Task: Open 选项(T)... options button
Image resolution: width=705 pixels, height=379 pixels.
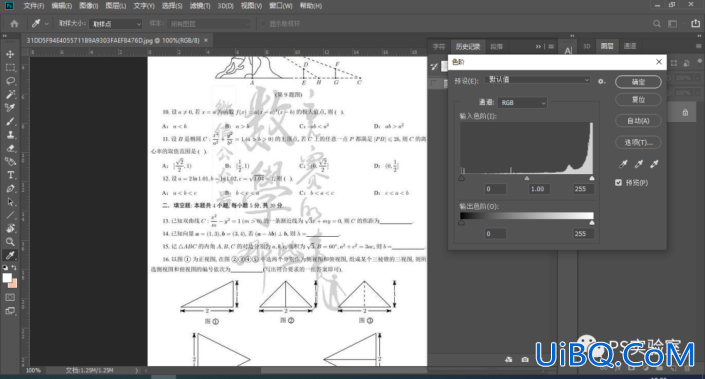Action: (x=638, y=142)
